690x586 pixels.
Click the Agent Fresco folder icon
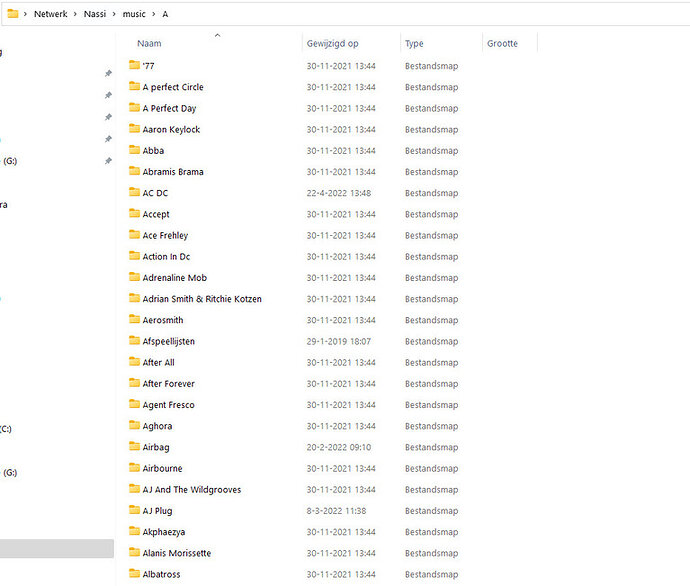[134, 404]
